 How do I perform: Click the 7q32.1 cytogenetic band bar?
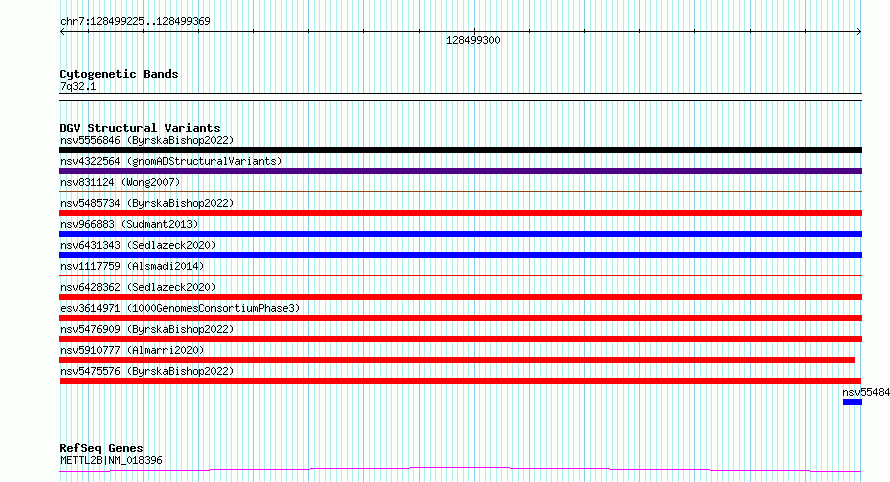click(x=460, y=97)
